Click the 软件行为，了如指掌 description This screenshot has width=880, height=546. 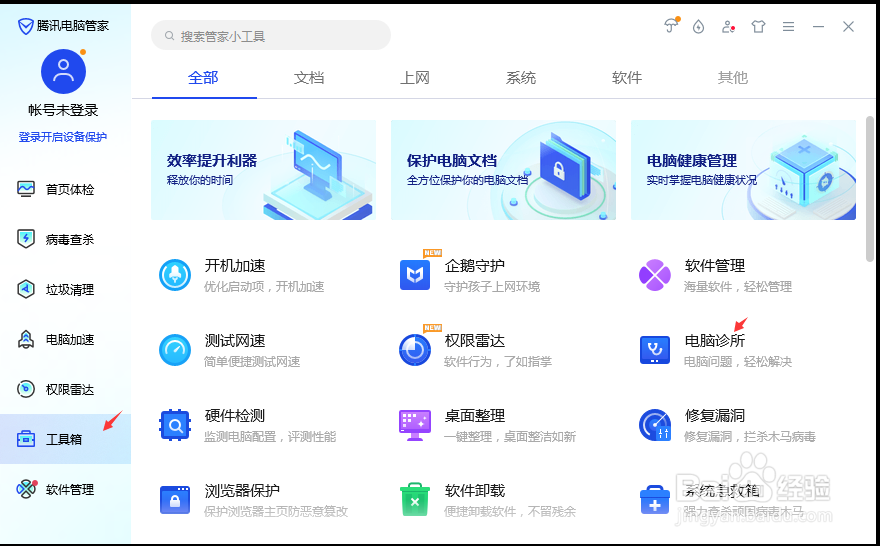coord(498,362)
